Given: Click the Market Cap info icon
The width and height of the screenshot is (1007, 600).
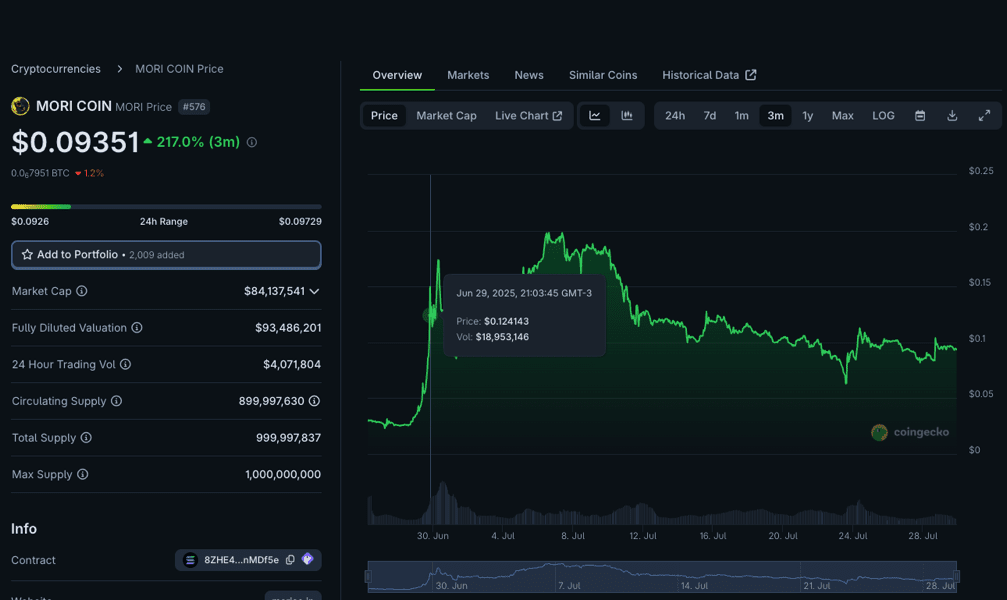Looking at the screenshot, I should coord(82,291).
